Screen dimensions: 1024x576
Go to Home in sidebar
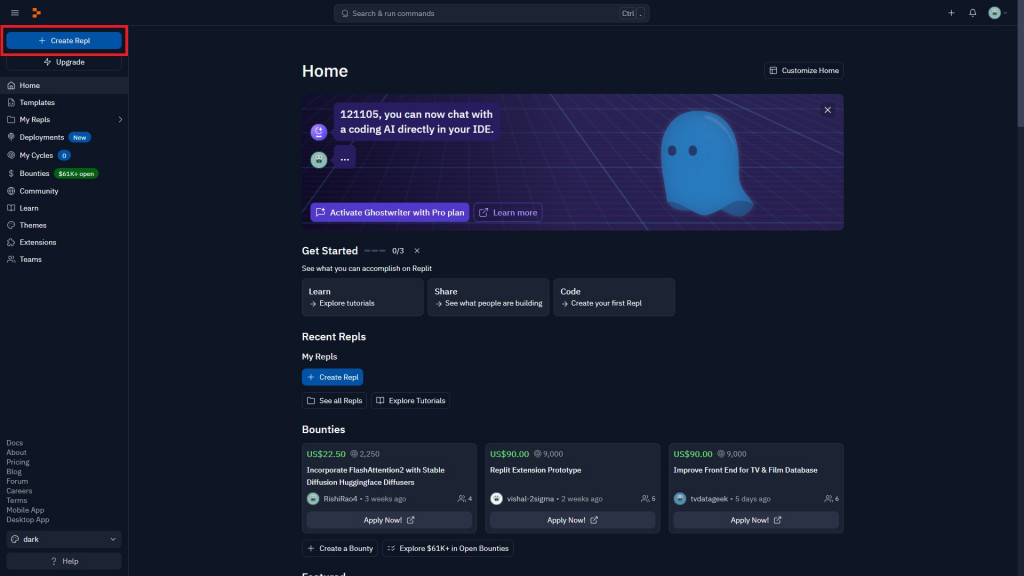64,86
